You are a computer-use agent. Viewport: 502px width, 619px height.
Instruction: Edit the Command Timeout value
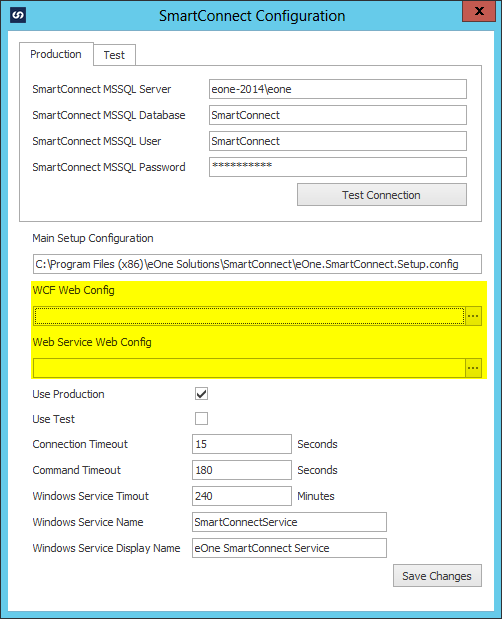[x=242, y=470]
